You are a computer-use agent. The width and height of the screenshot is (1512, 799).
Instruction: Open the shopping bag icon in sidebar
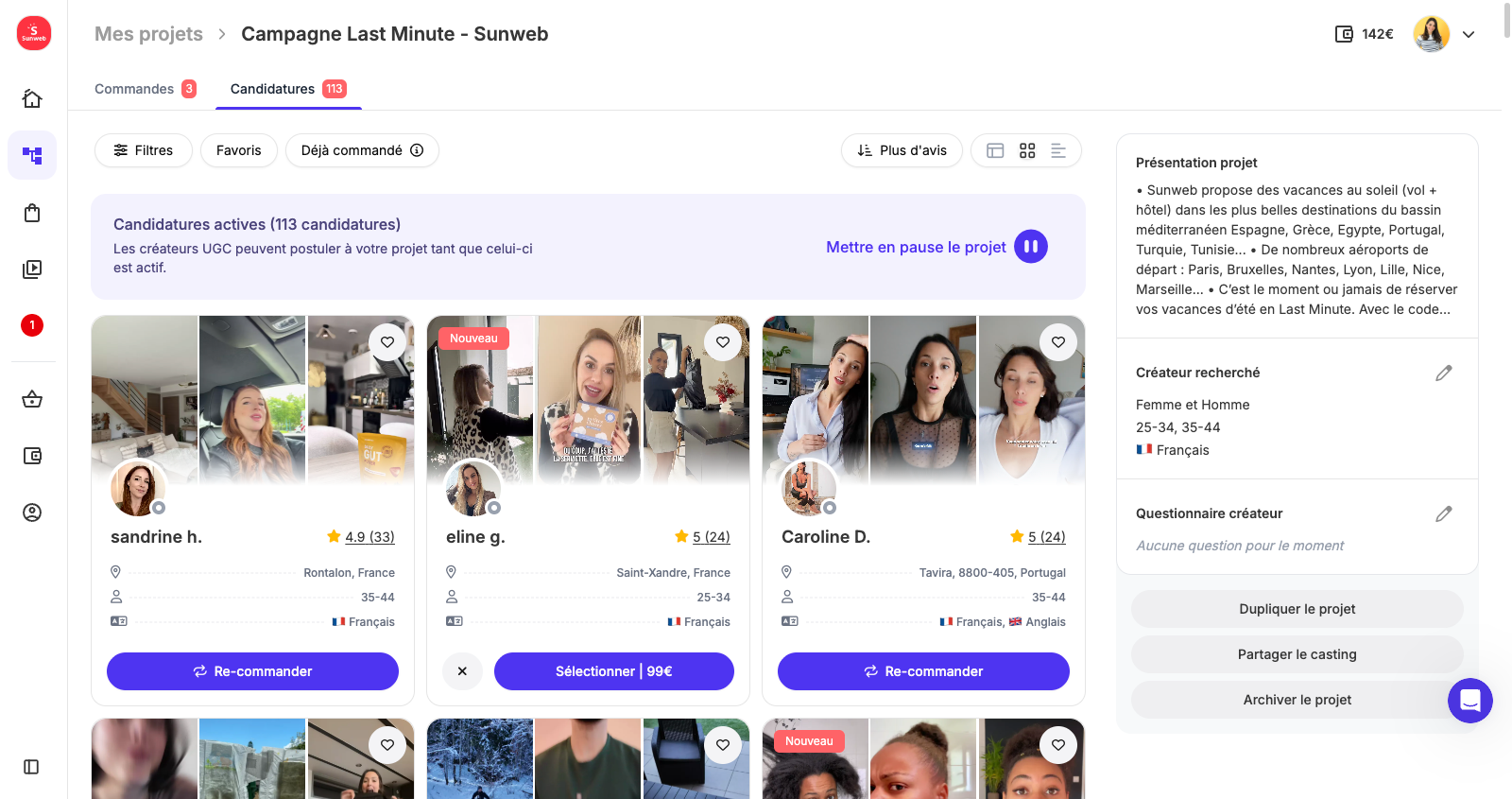pos(32,212)
